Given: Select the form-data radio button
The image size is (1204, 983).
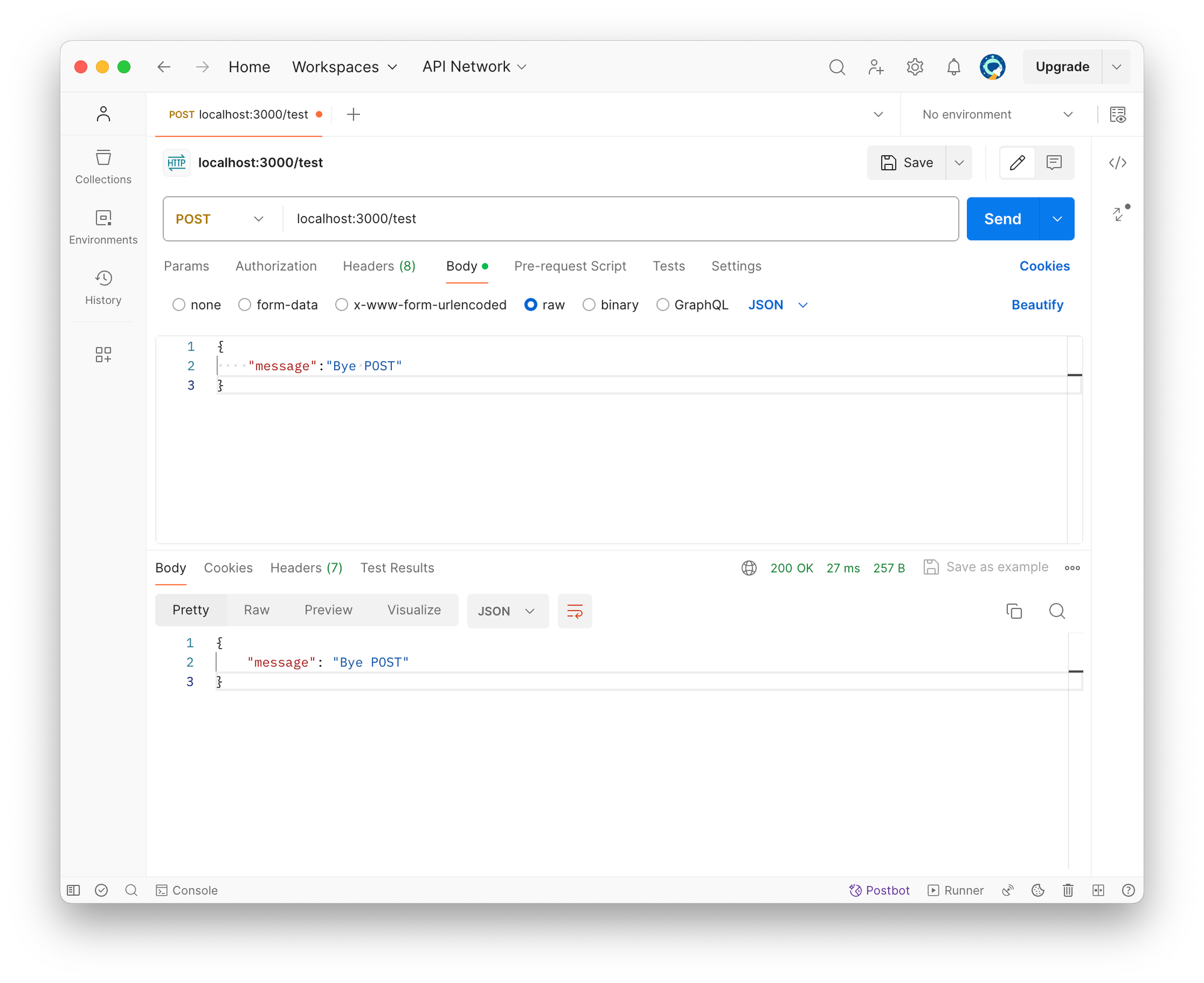Looking at the screenshot, I should [x=244, y=305].
